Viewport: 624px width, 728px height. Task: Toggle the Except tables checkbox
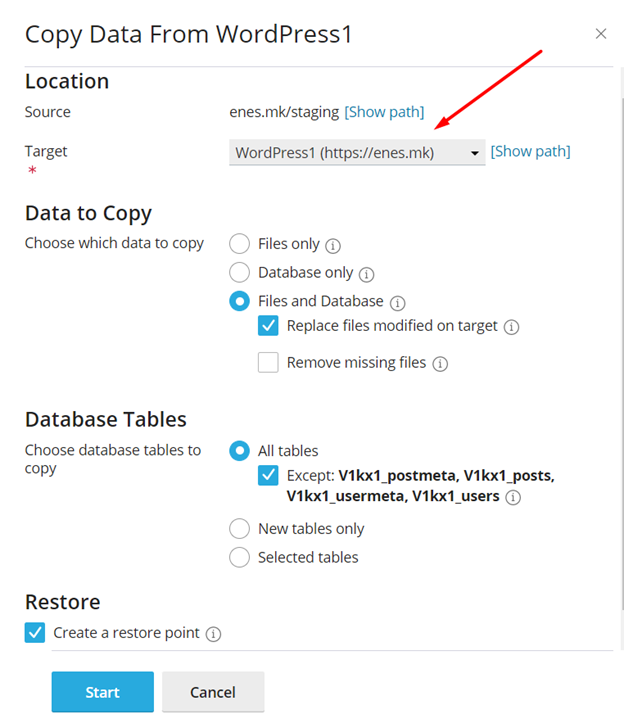[x=268, y=476]
